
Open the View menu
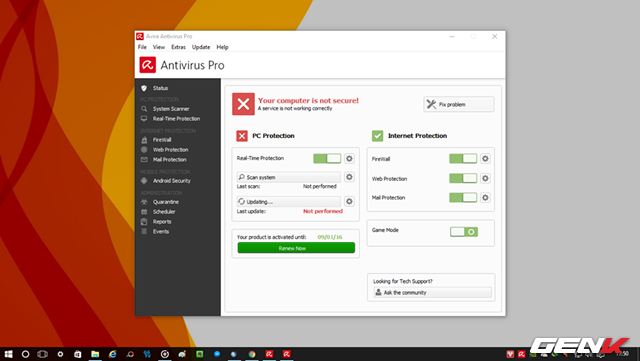click(x=159, y=47)
